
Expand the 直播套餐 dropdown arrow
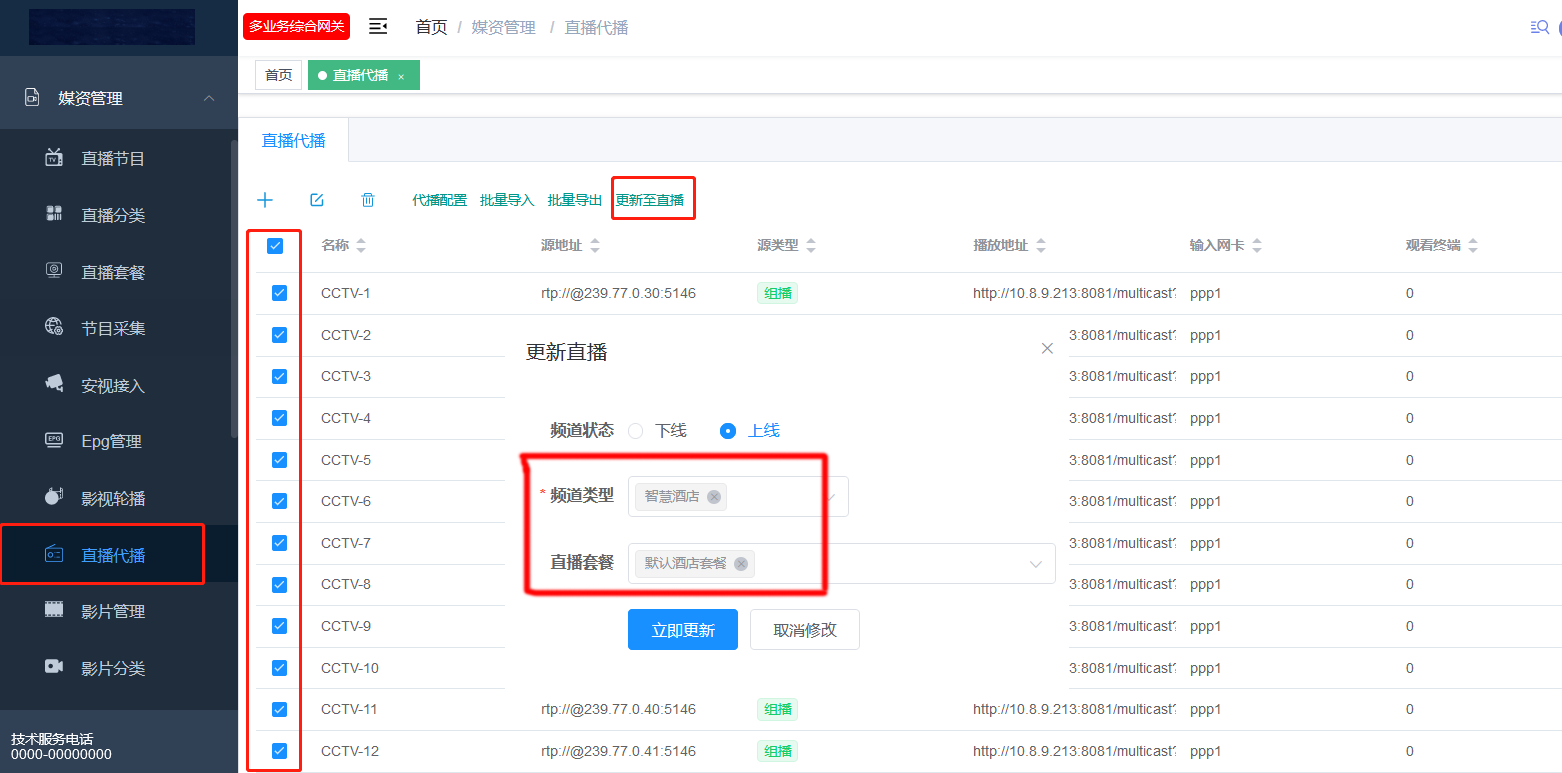click(x=1036, y=564)
